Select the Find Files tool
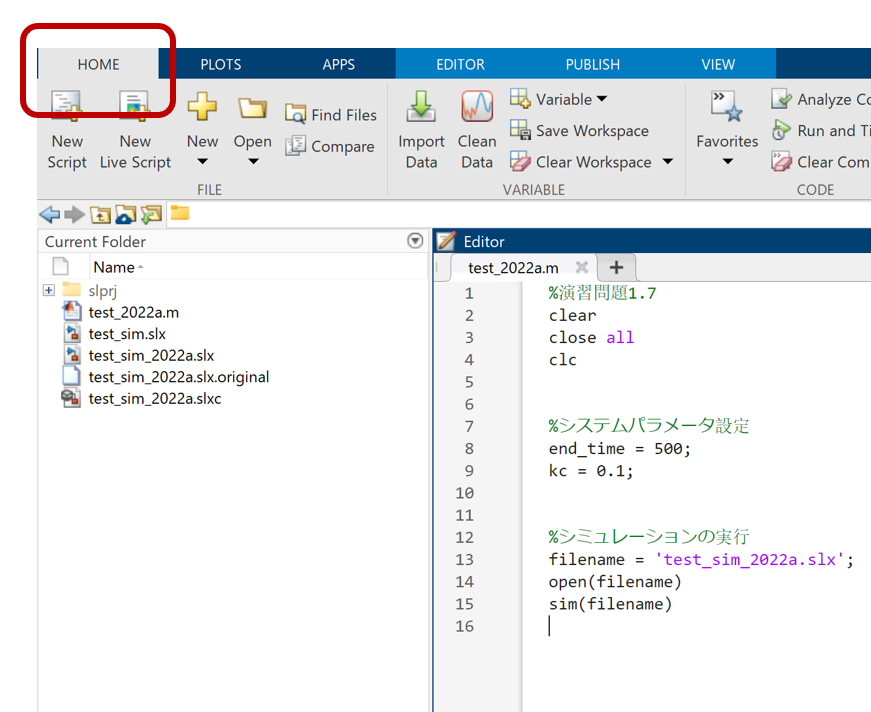The image size is (871, 712). click(x=331, y=115)
